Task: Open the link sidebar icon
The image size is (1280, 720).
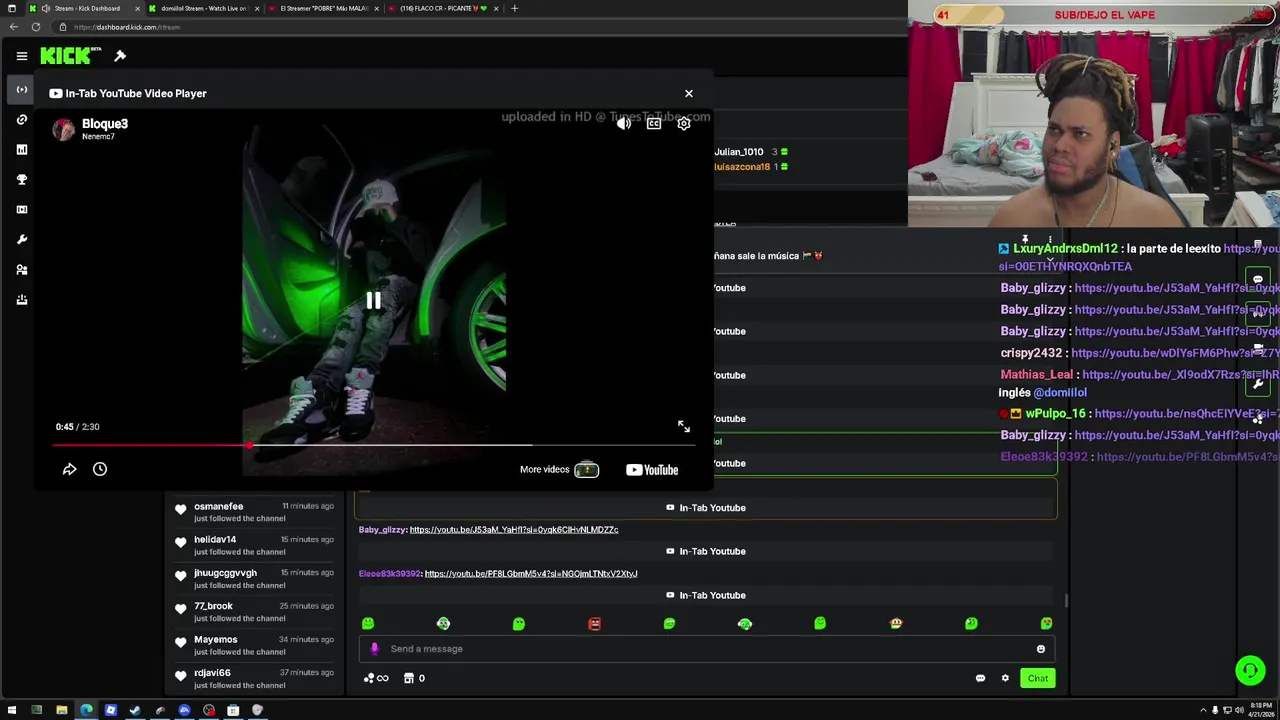Action: coord(21,120)
